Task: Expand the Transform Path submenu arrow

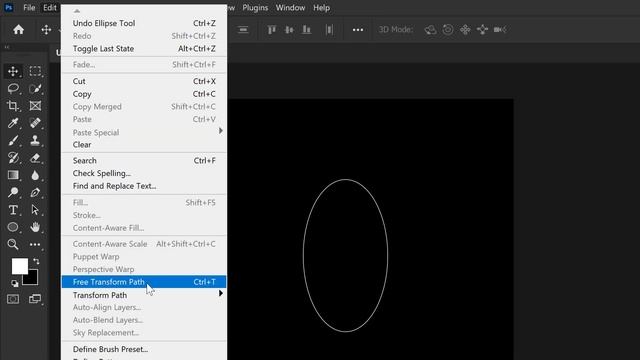Action: point(221,293)
